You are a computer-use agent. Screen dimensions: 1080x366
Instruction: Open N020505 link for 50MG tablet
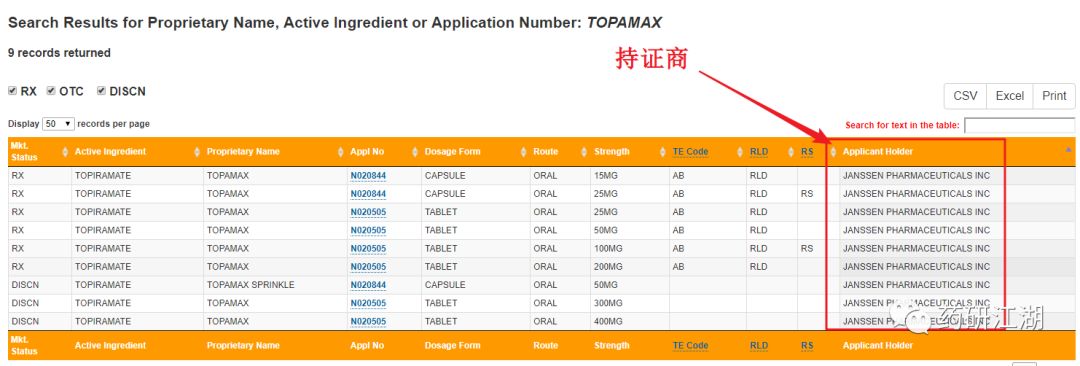pyautogui.click(x=368, y=230)
